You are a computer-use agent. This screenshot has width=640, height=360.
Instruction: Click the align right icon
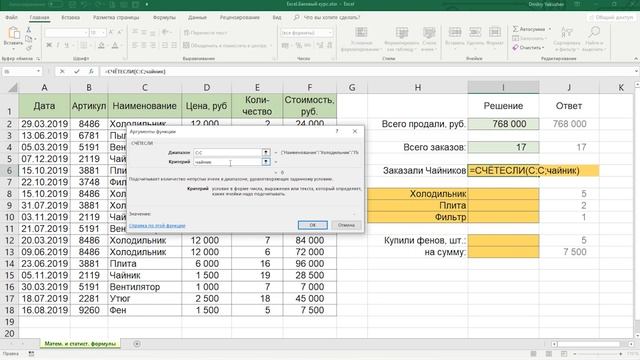(x=153, y=45)
